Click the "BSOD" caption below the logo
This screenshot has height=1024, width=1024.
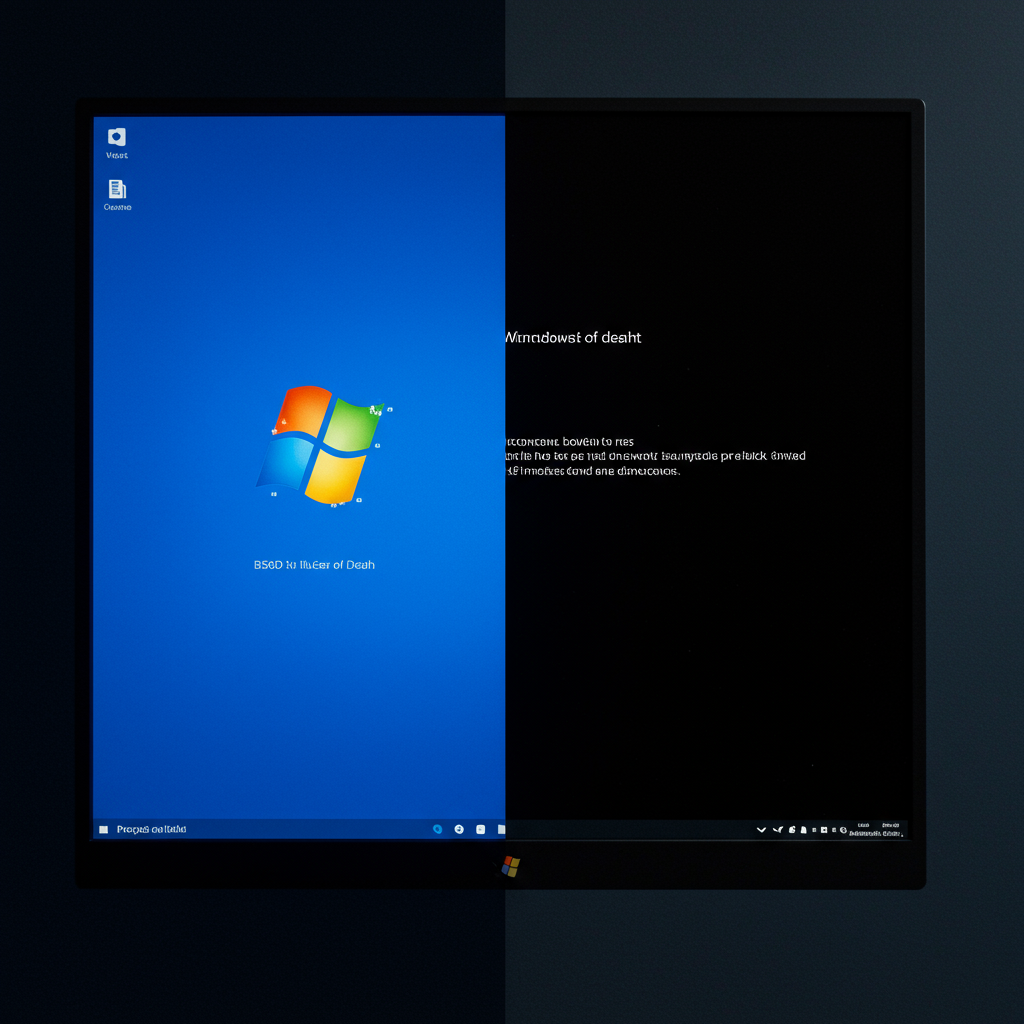tap(314, 565)
